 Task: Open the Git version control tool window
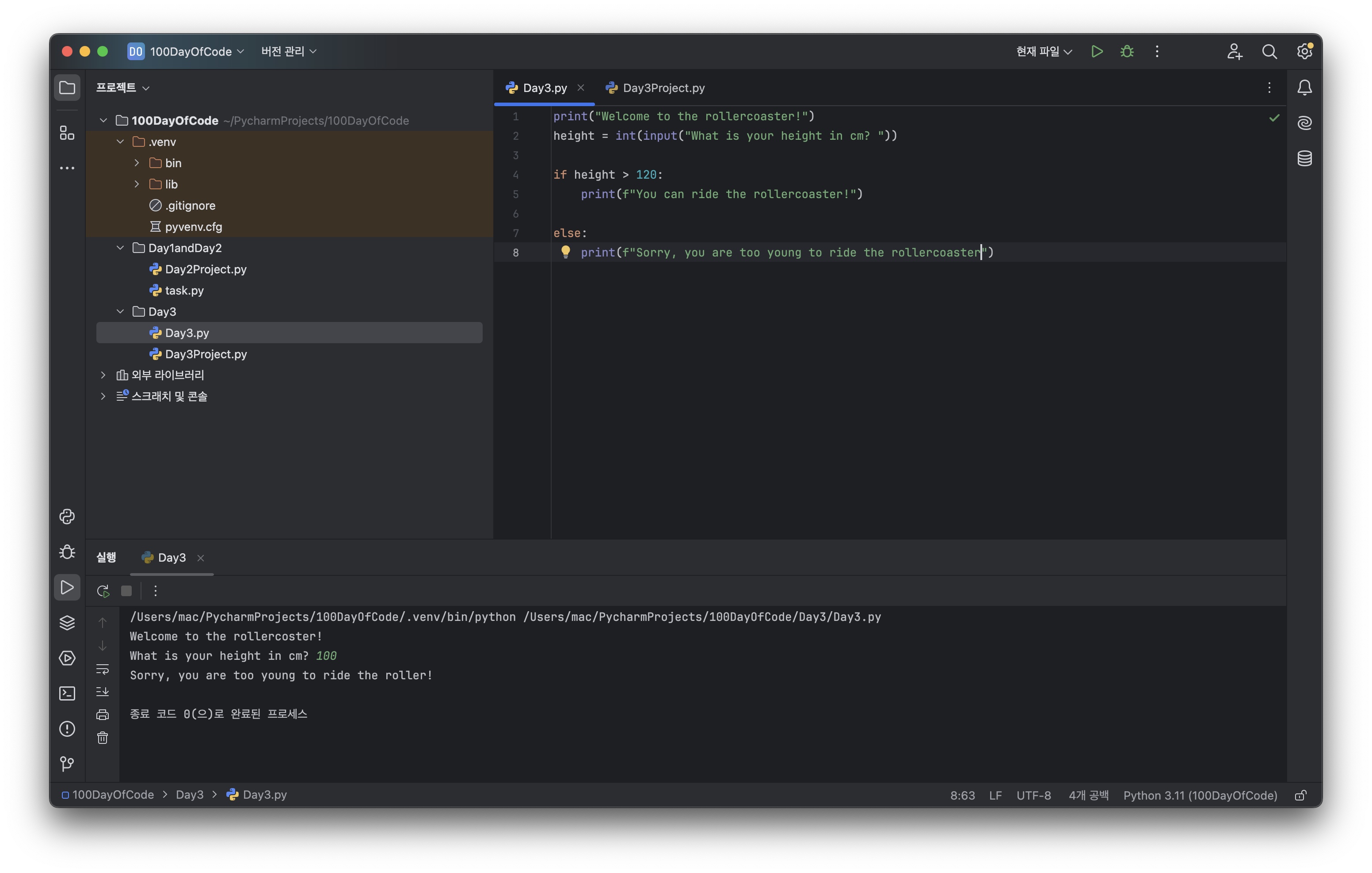tap(67, 763)
